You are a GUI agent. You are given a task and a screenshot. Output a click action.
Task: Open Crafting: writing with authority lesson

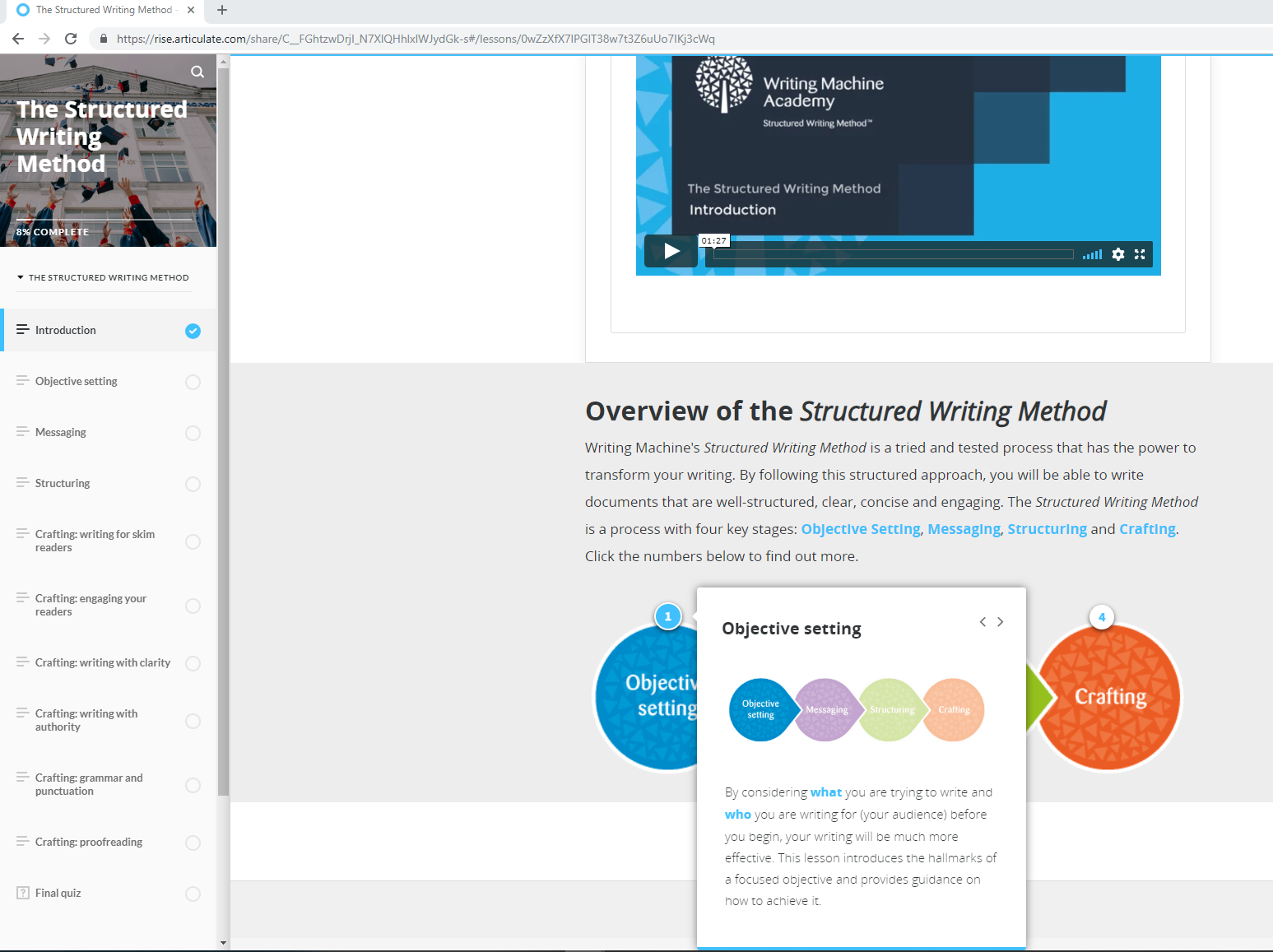click(x=109, y=720)
